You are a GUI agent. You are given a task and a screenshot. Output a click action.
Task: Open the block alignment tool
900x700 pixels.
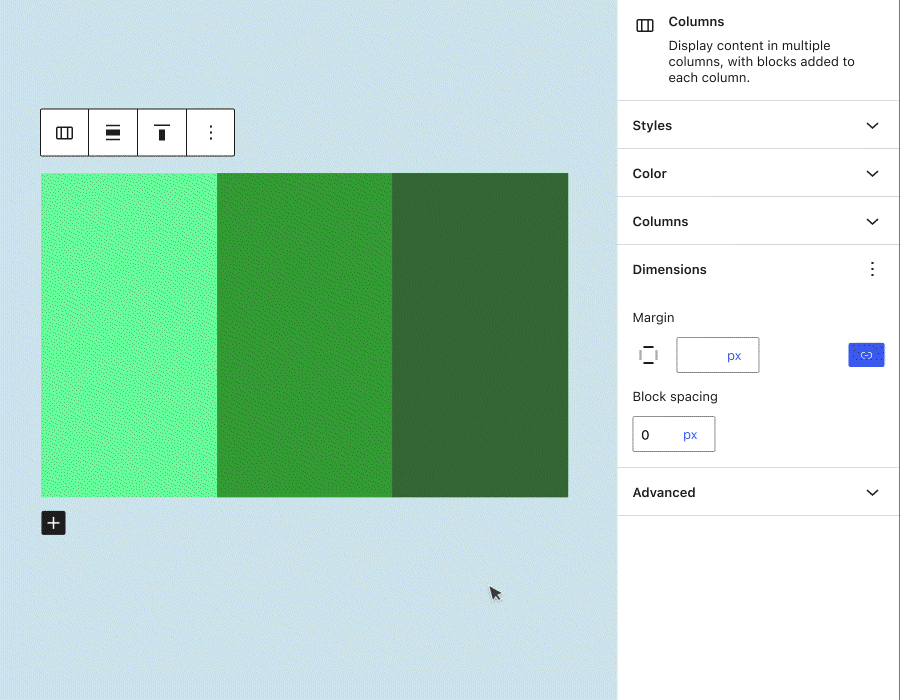(x=113, y=133)
